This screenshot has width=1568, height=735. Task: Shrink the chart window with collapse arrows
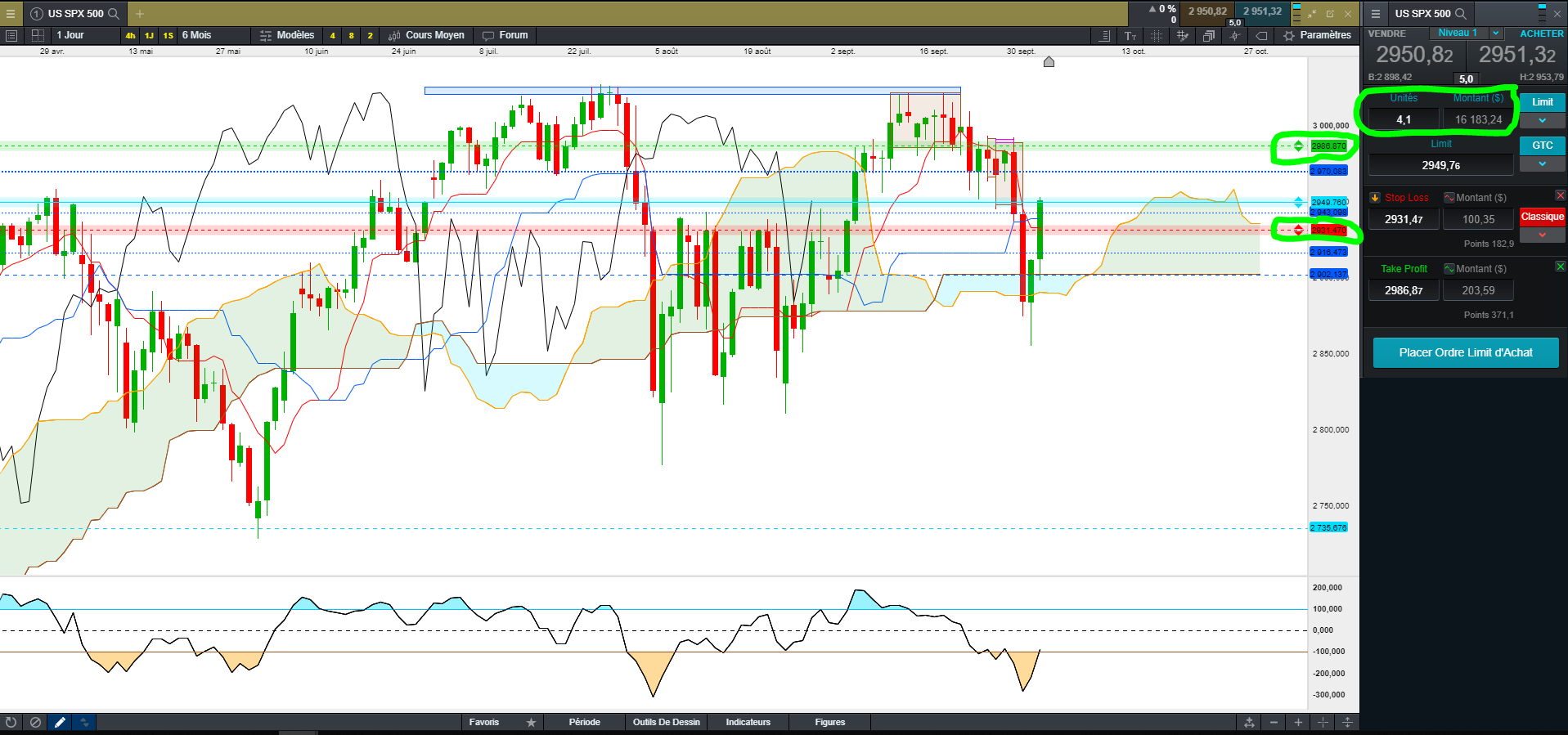[x=1312, y=13]
